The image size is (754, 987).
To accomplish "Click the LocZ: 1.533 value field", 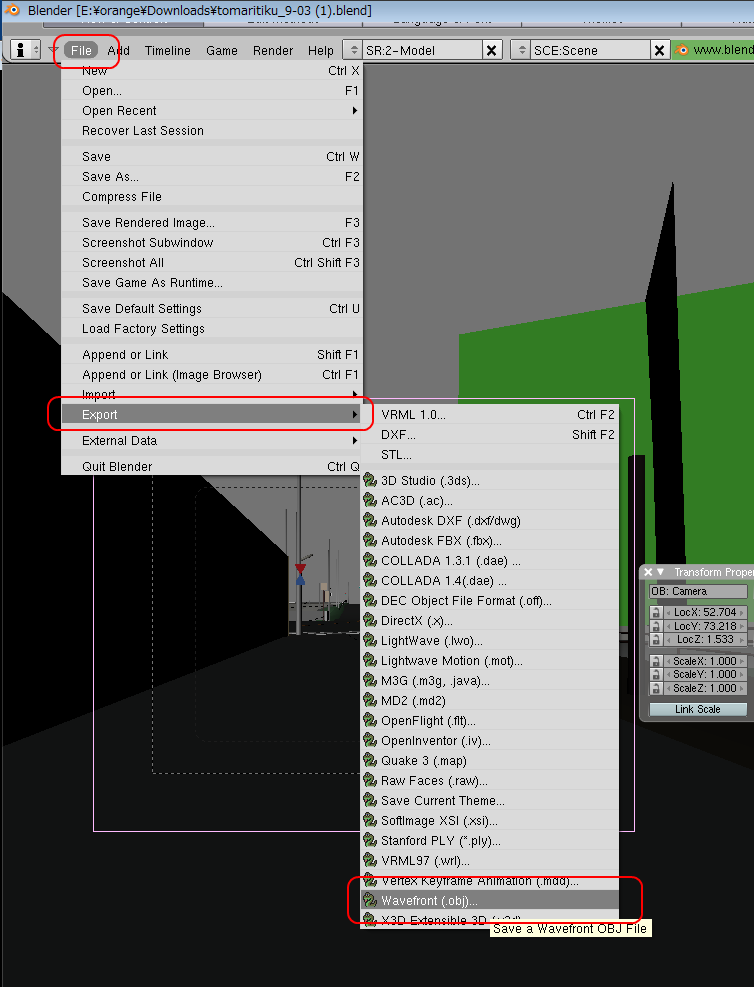I will pyautogui.click(x=705, y=640).
